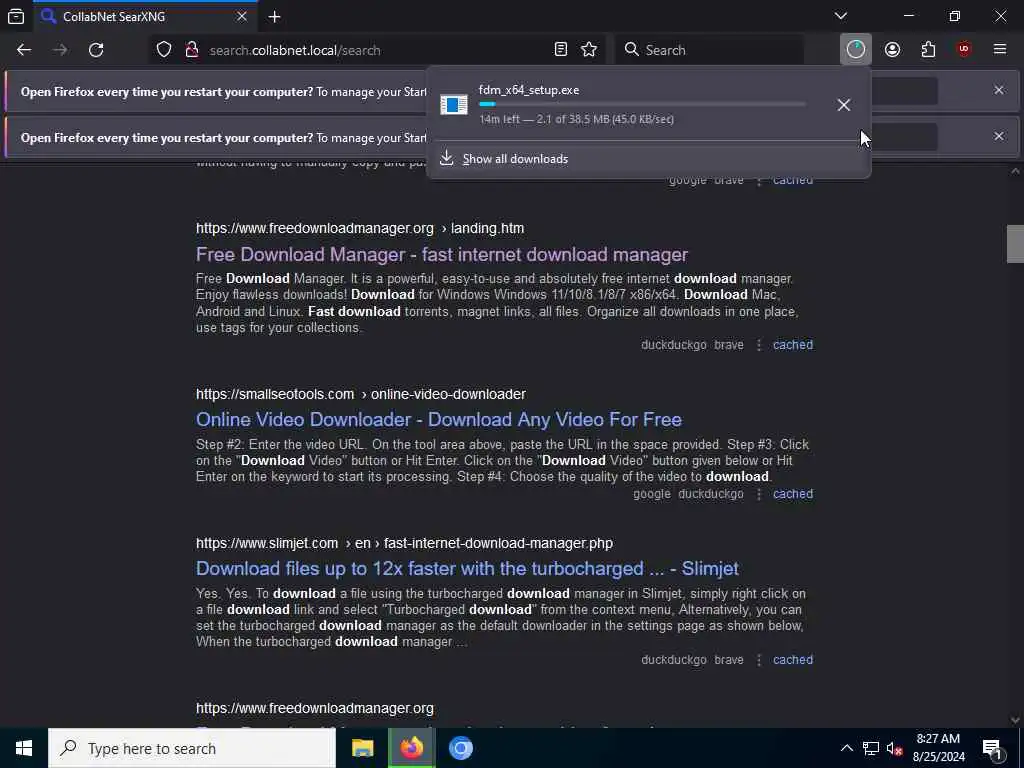
Task: Click the scrollbar down arrow
Action: pos(1015,720)
